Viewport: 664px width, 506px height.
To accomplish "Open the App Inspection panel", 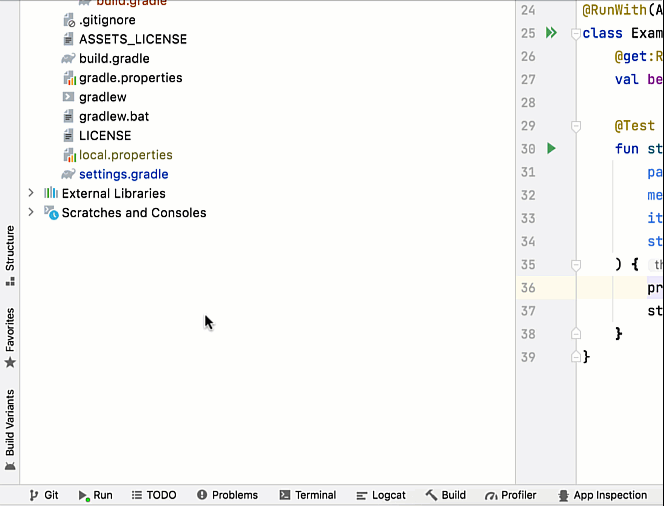I will 602,495.
